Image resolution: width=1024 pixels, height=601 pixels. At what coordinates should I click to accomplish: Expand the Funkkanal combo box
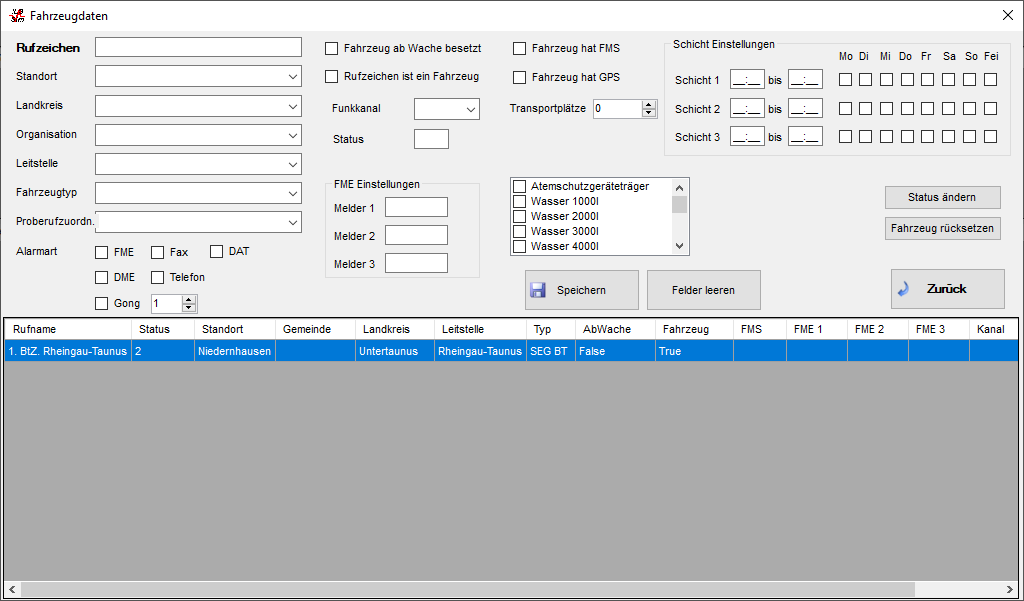[x=447, y=109]
